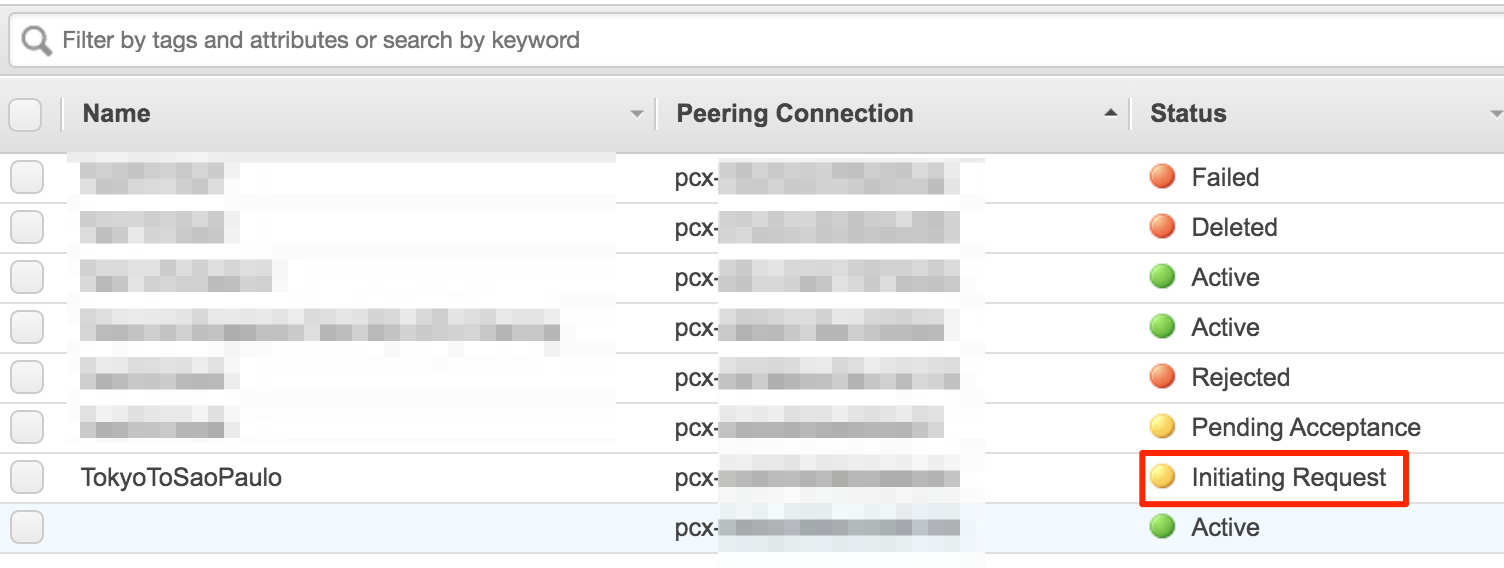Open the Status column dropdown arrow

tap(1496, 115)
